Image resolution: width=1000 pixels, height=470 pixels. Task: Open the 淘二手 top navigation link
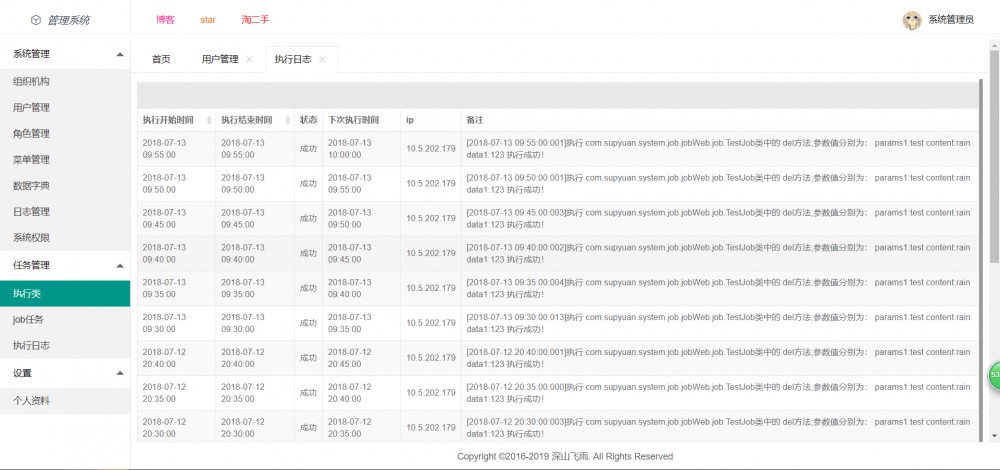coord(255,20)
